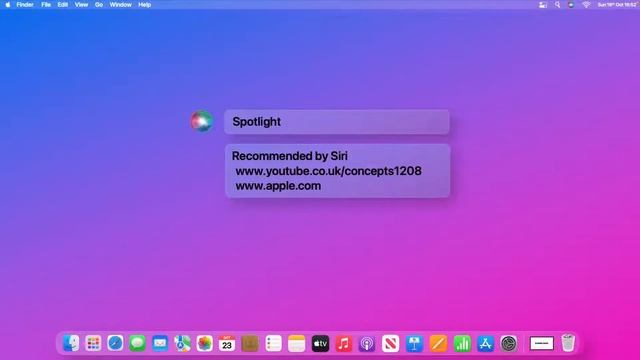Open the Messages app in the dock
640x360 pixels.
[x=138, y=343]
